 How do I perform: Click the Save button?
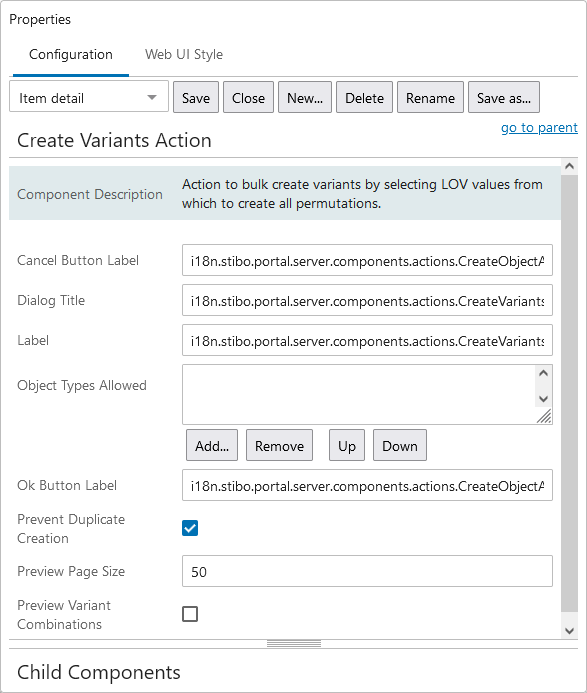click(196, 97)
